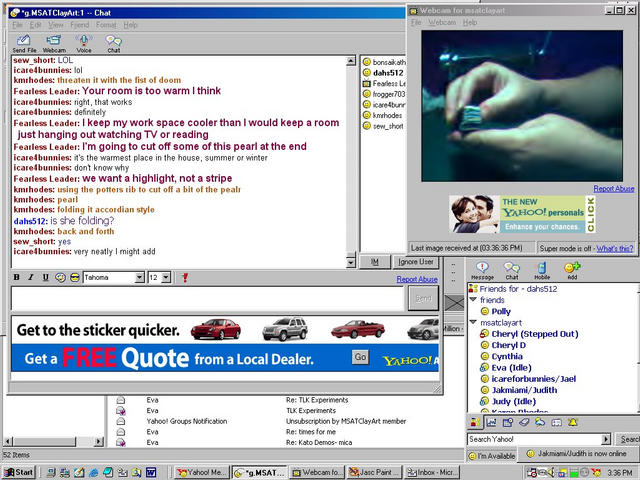
Task: Click chat log scrollbar up arrow
Action: tap(351, 61)
